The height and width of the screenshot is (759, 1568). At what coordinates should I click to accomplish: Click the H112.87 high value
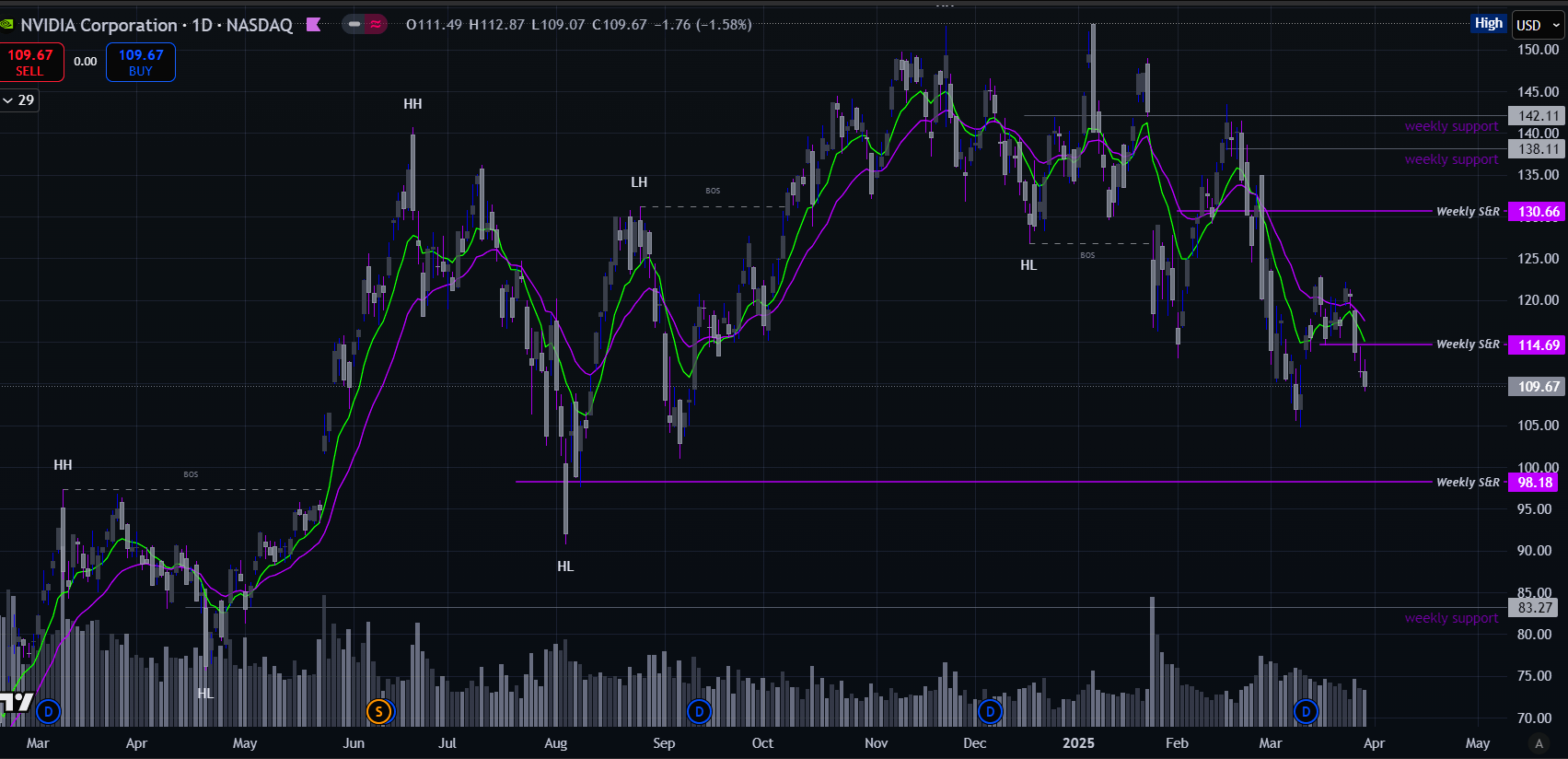click(x=496, y=25)
